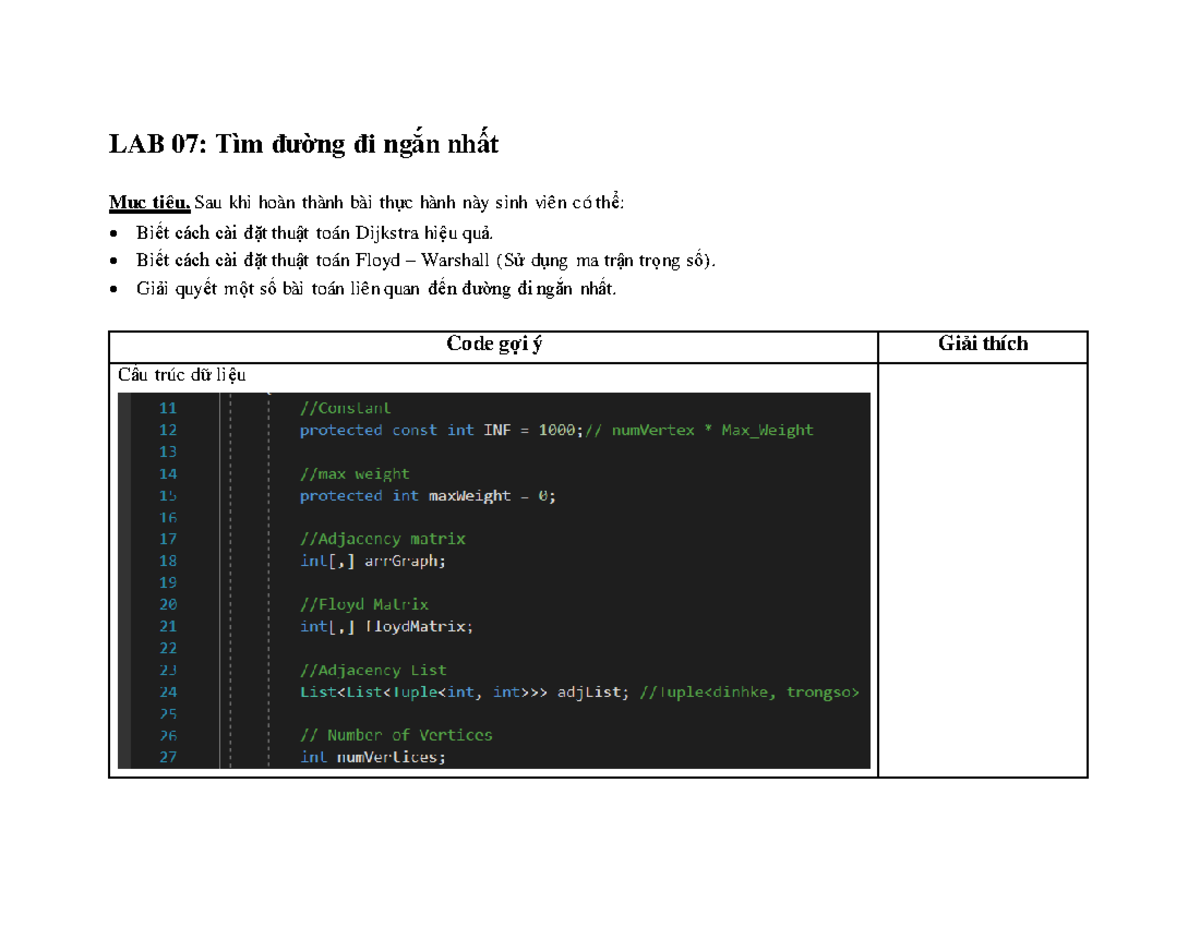The width and height of the screenshot is (1200, 927).
Task: Click the Code gợi ý column header
Action: click(494, 344)
